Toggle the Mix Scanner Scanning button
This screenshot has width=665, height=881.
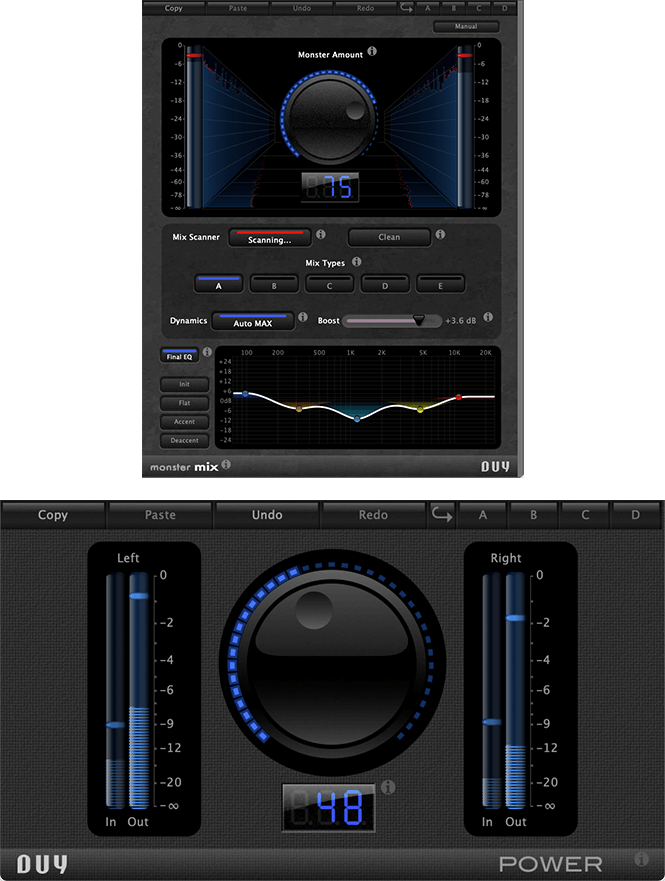click(x=268, y=238)
